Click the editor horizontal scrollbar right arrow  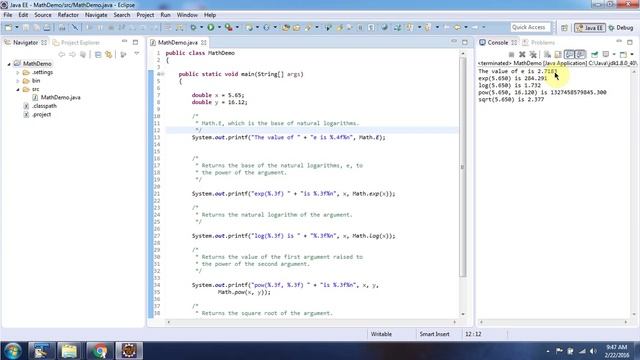coord(455,322)
